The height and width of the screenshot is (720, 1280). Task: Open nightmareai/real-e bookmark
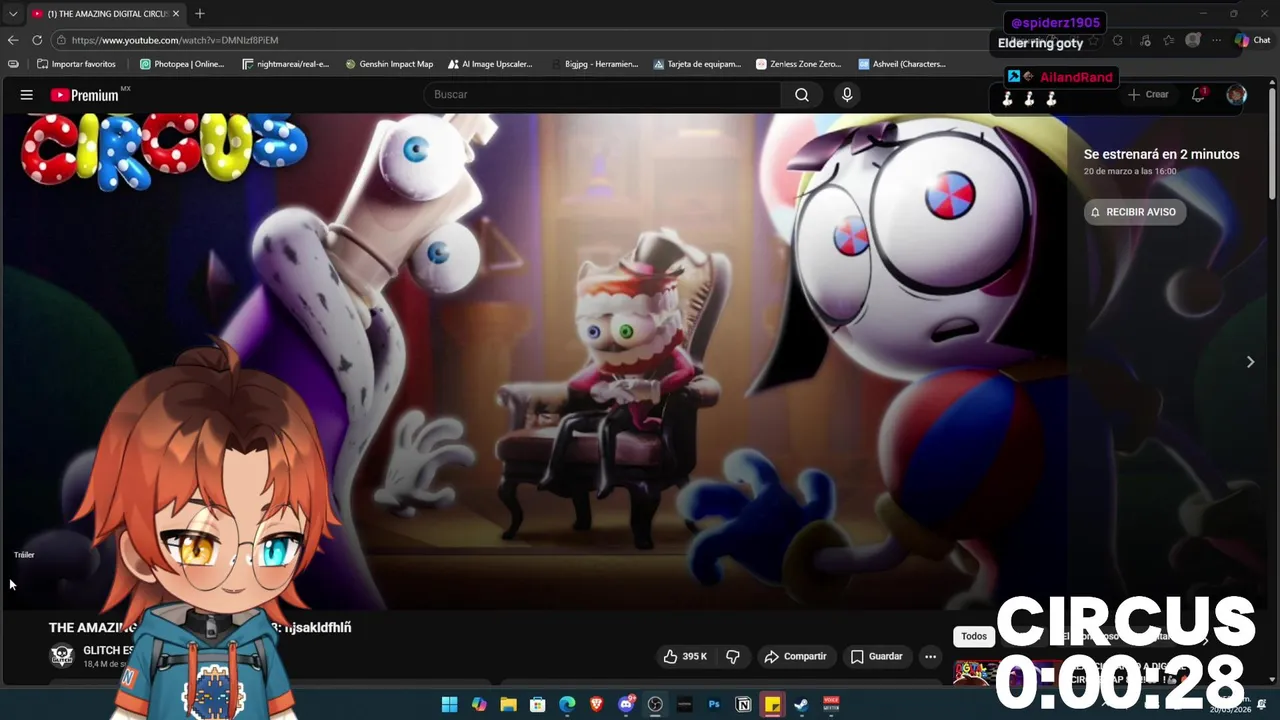point(286,64)
